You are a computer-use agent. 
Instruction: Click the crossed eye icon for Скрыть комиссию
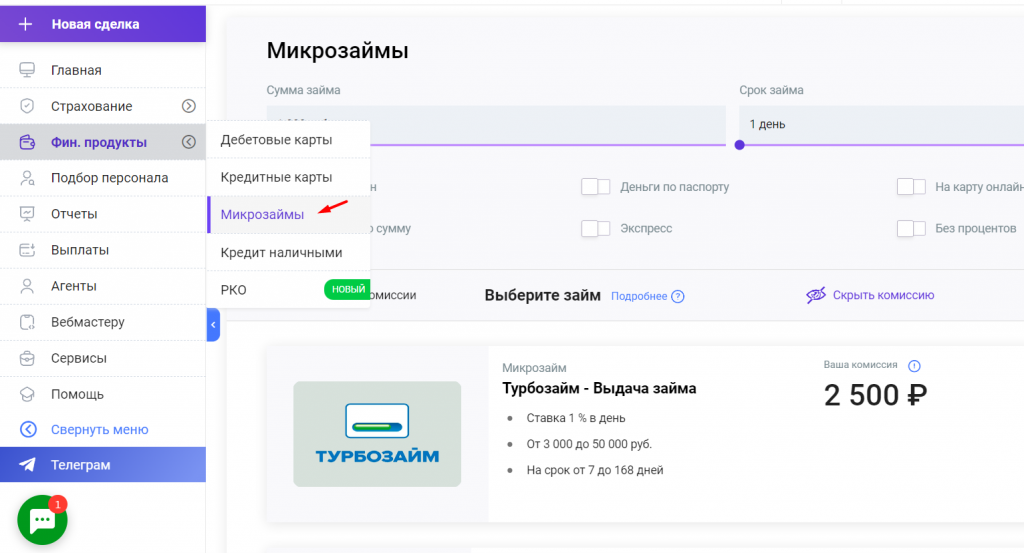[816, 295]
